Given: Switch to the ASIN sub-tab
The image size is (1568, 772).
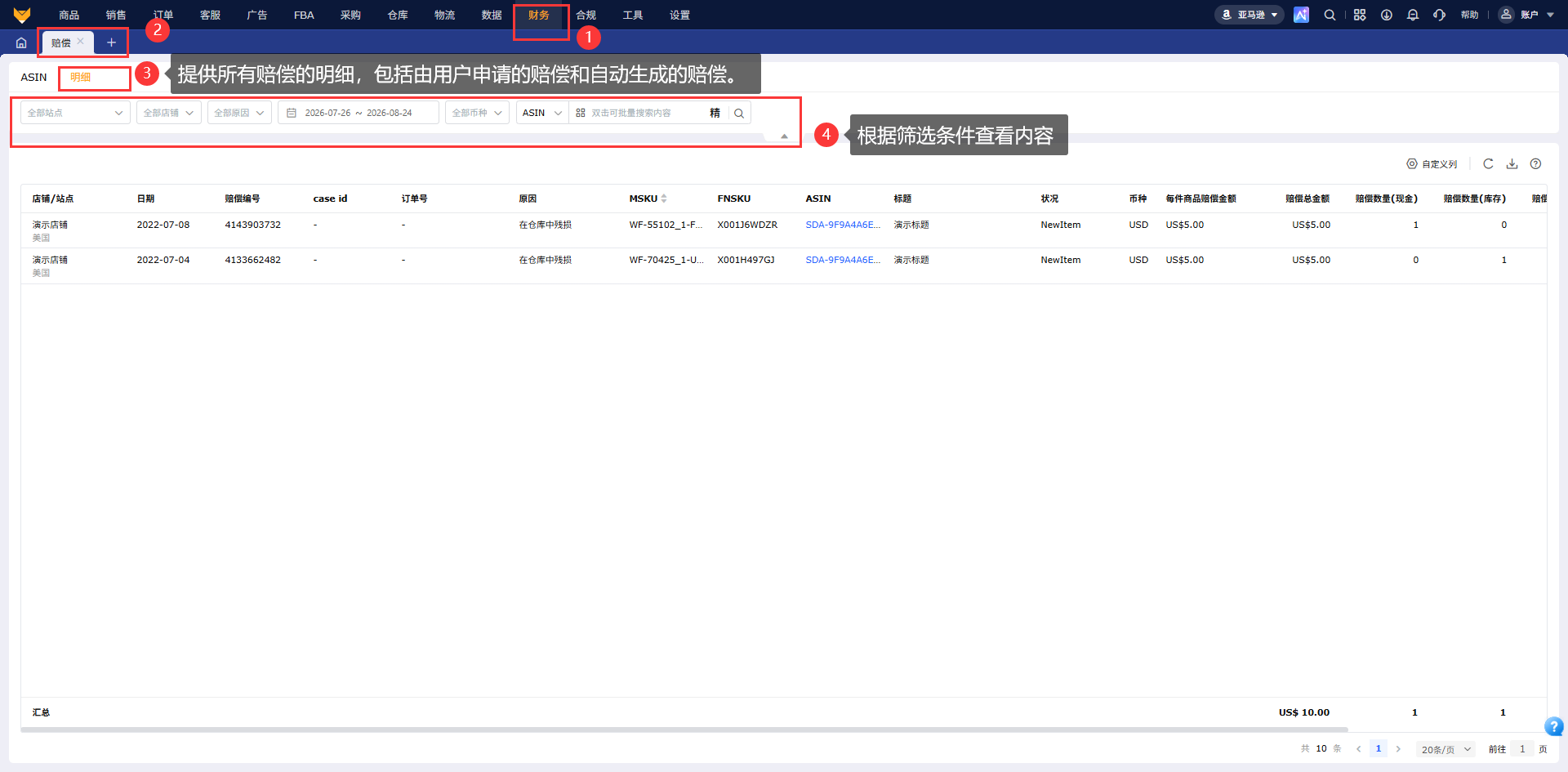Looking at the screenshot, I should point(33,77).
